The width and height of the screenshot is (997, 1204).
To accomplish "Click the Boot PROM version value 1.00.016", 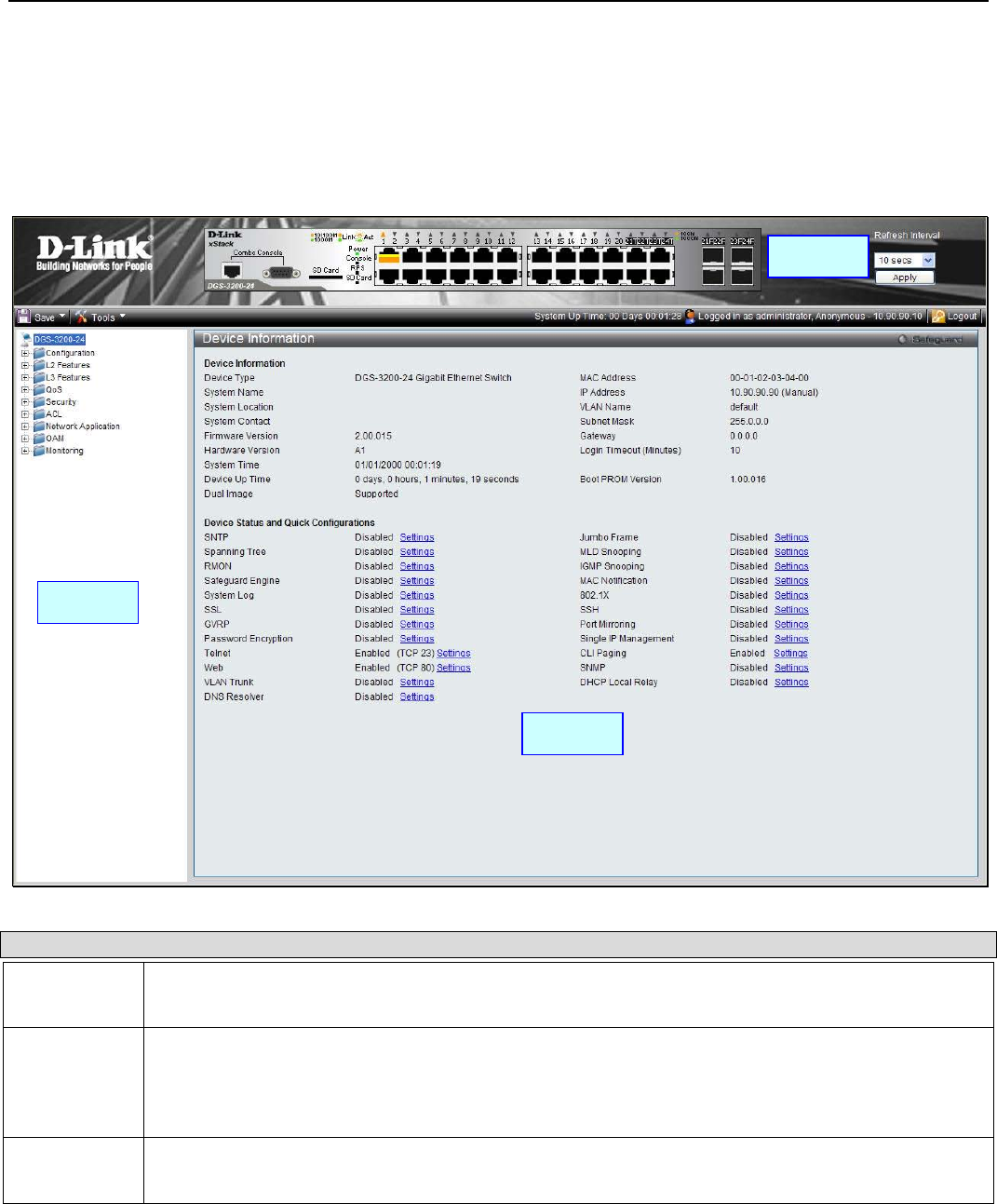I will click(748, 480).
